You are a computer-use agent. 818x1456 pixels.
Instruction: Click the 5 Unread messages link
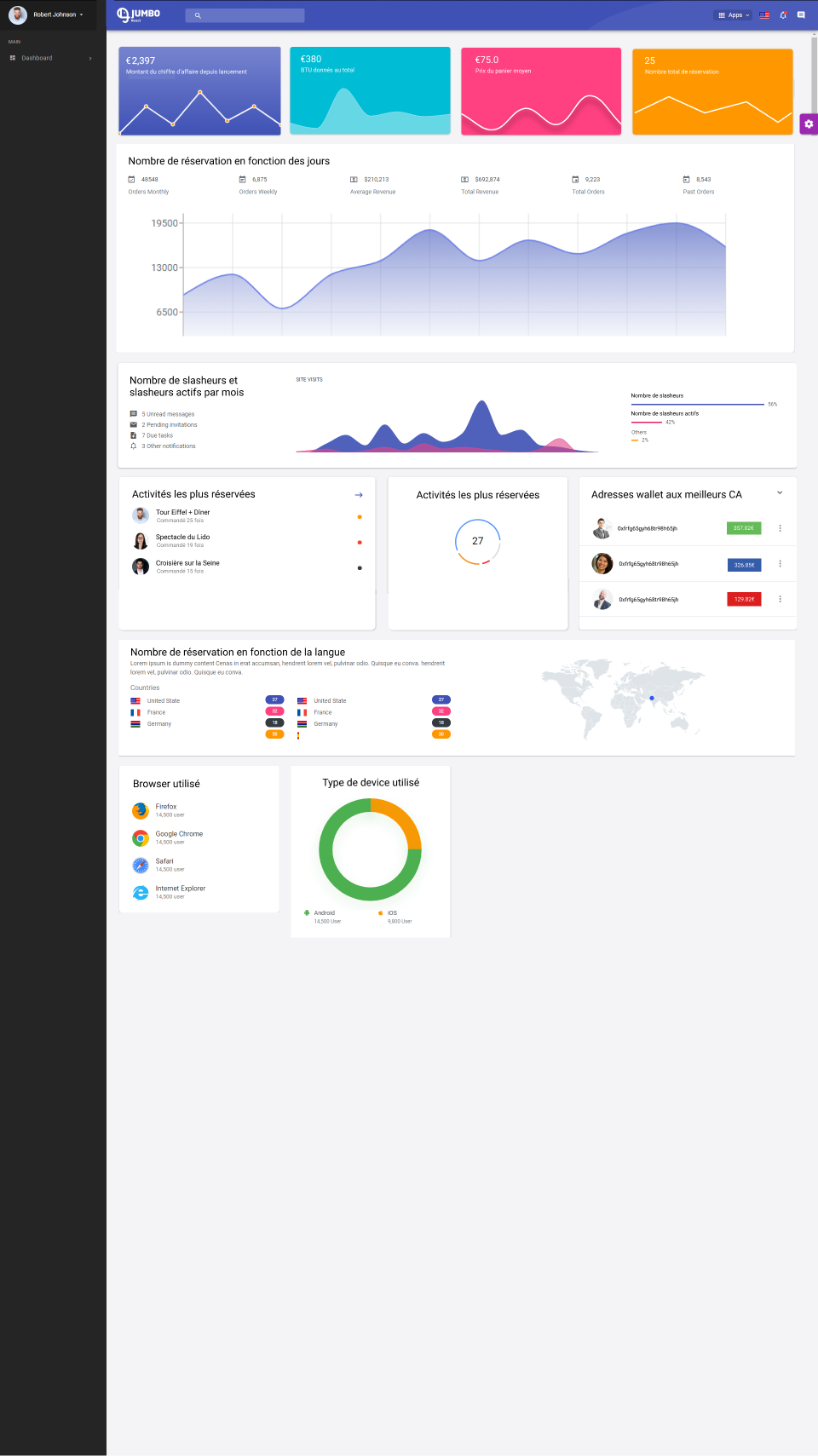click(x=168, y=414)
